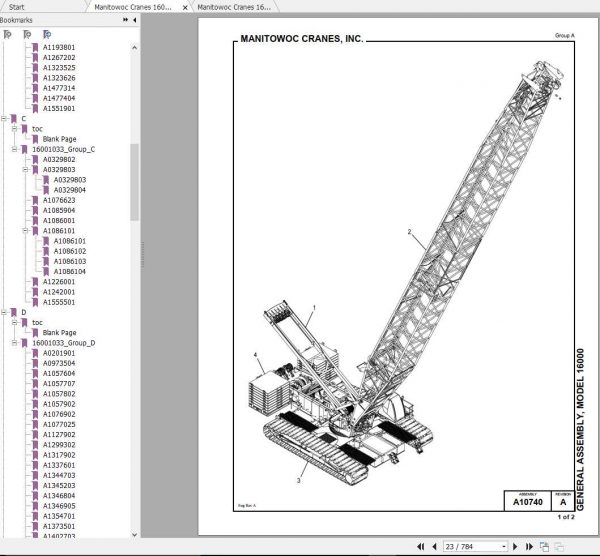Click the panel splitter grip handle
Image resolution: width=600 pixels, height=556 pixels.
(x=143, y=254)
